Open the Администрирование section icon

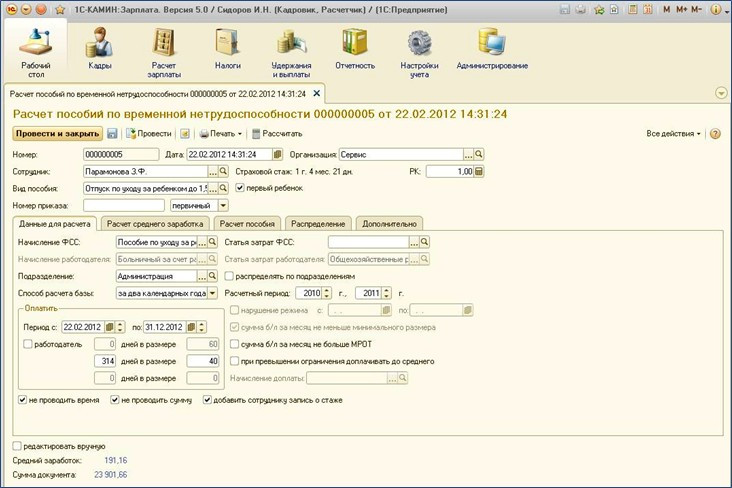491,43
